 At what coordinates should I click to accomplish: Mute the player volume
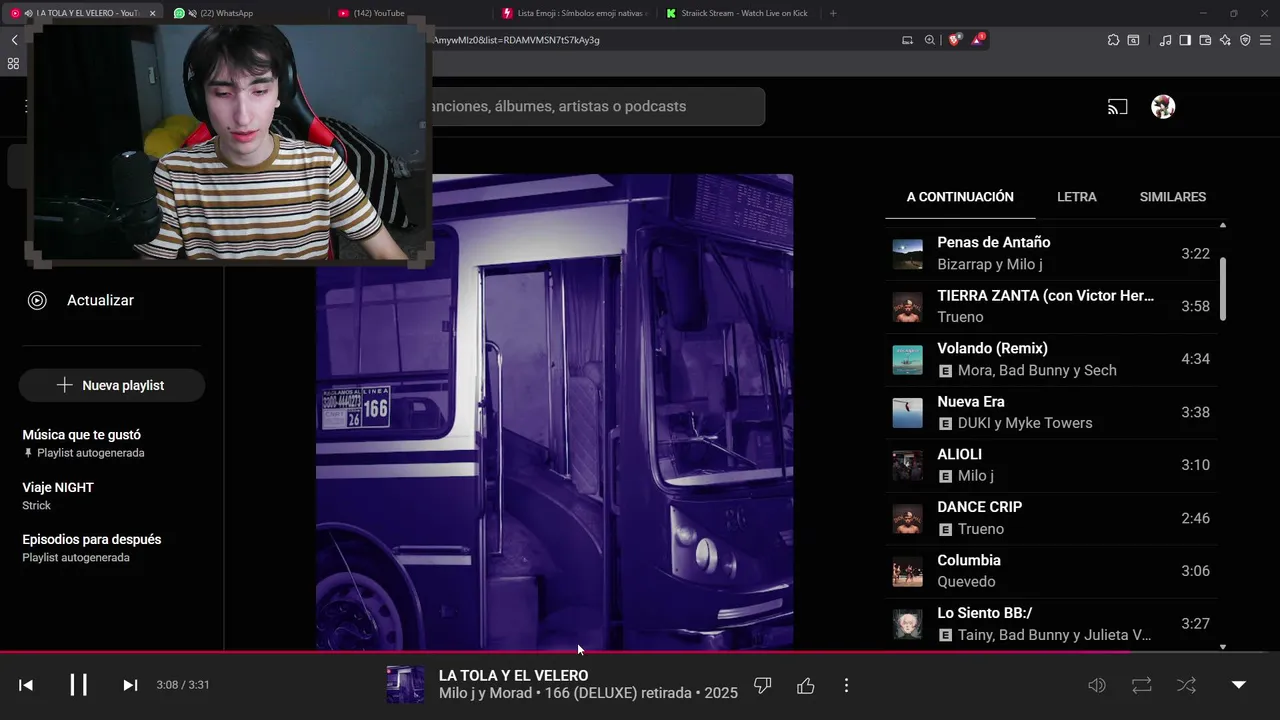(x=1097, y=685)
